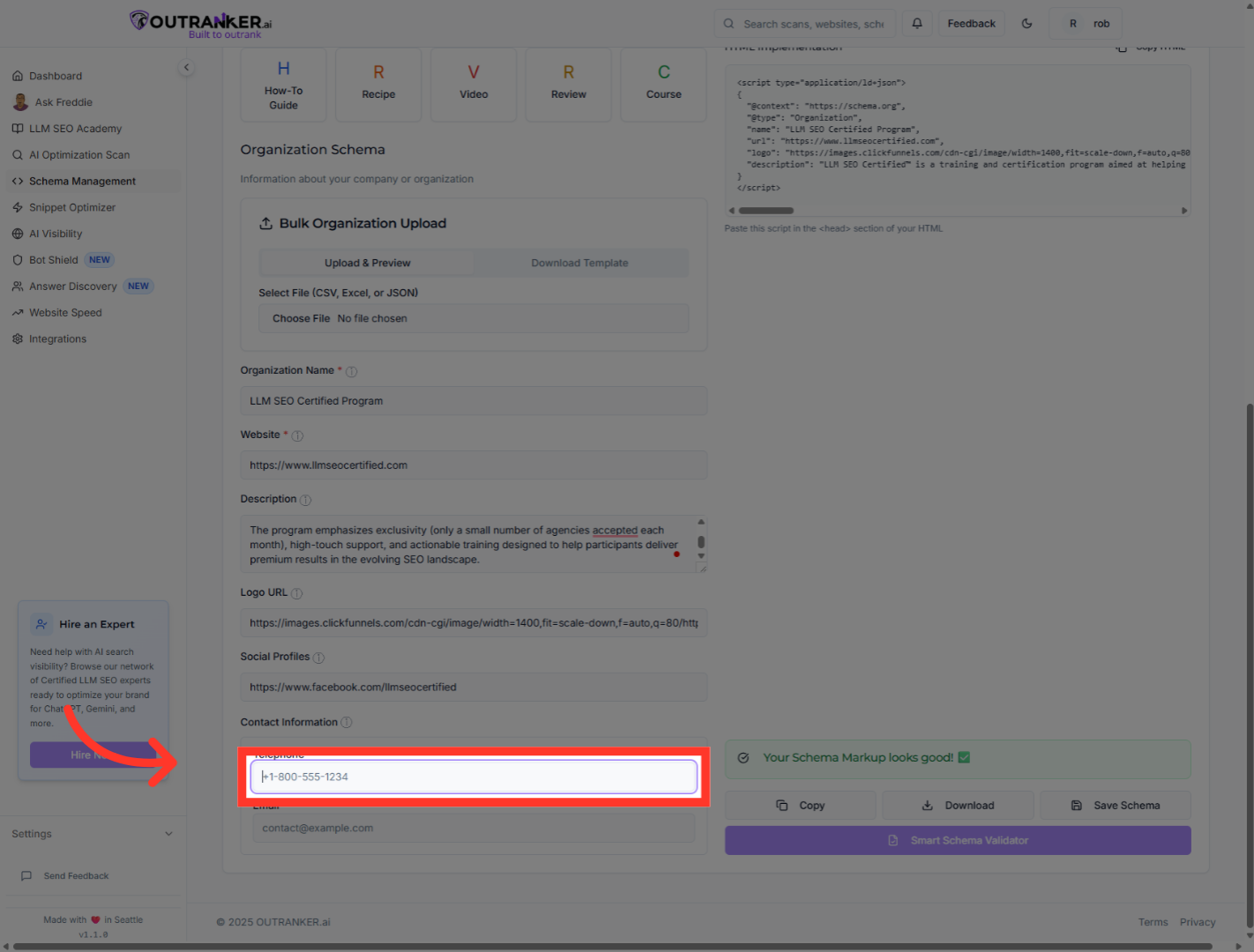Open the Answer Discovery feature
The height and width of the screenshot is (952, 1254).
click(x=73, y=286)
